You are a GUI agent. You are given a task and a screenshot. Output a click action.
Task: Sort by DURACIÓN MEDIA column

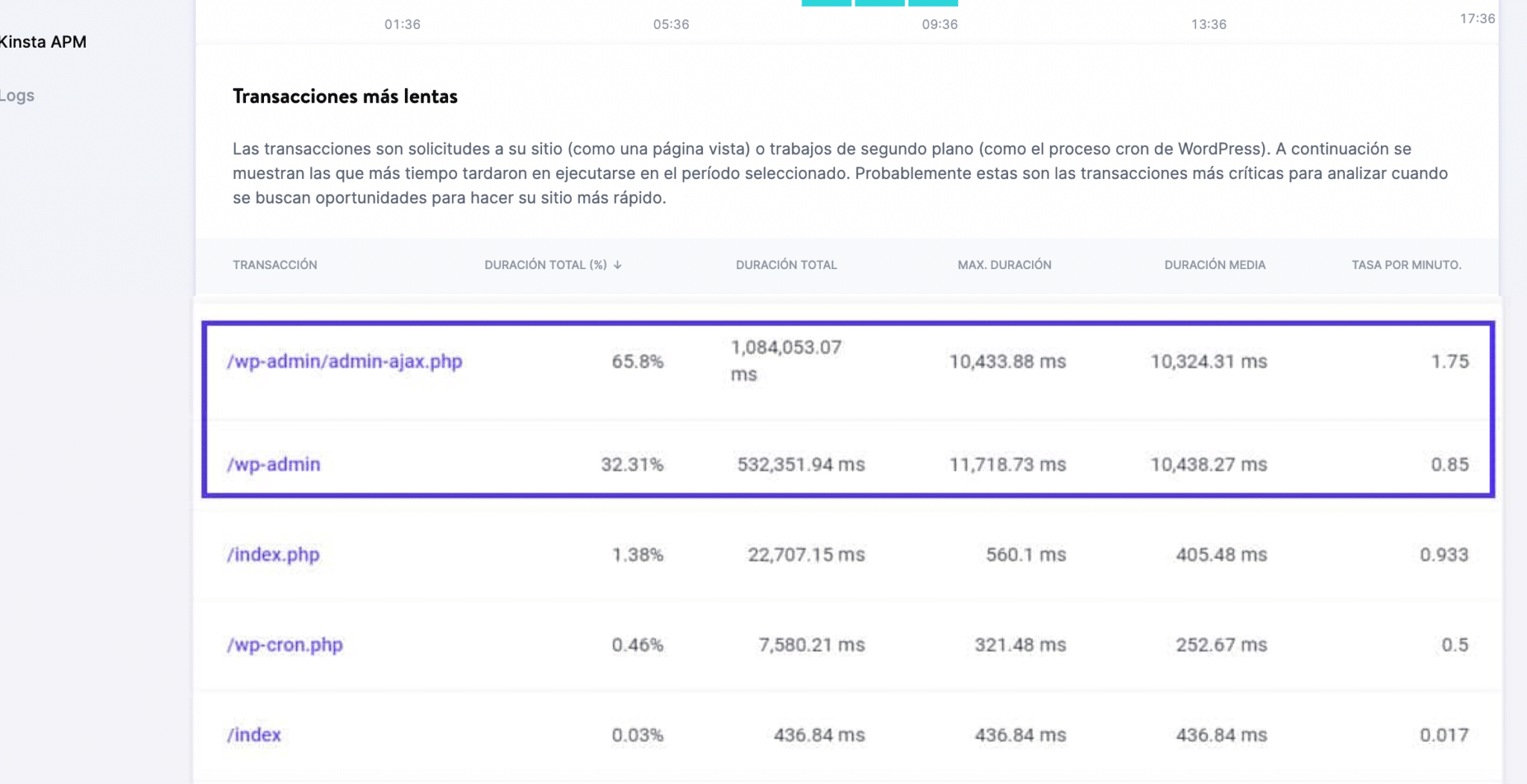(x=1216, y=265)
